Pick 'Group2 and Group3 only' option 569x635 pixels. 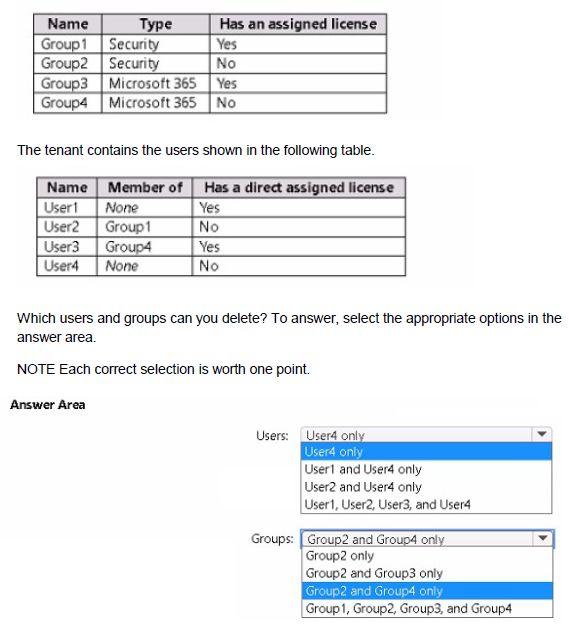(x=427, y=573)
